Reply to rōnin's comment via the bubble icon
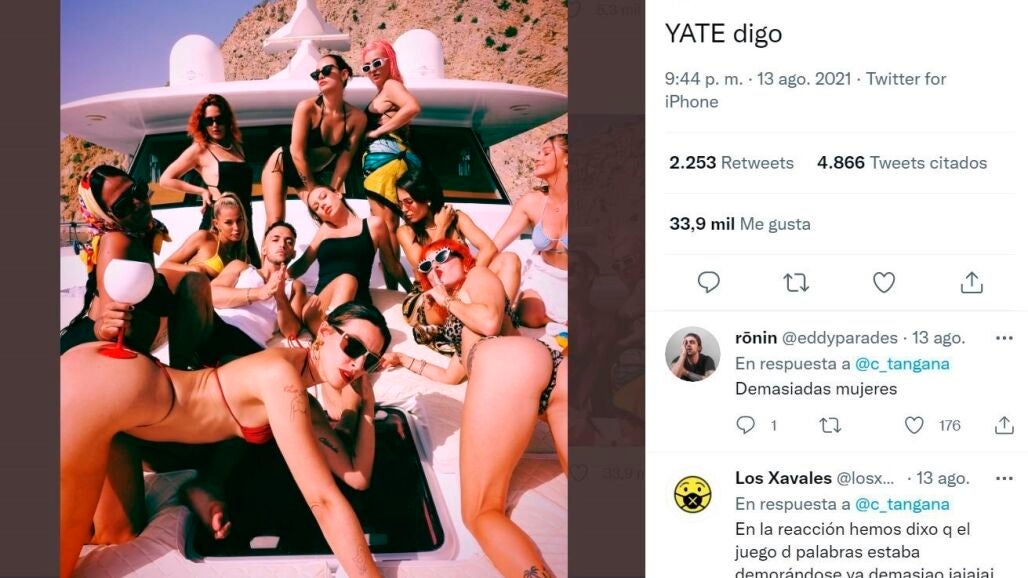This screenshot has width=1028, height=578. (x=745, y=425)
